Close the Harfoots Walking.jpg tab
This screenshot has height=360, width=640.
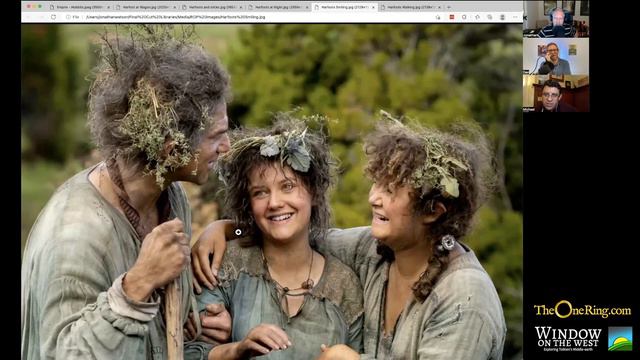point(439,7)
